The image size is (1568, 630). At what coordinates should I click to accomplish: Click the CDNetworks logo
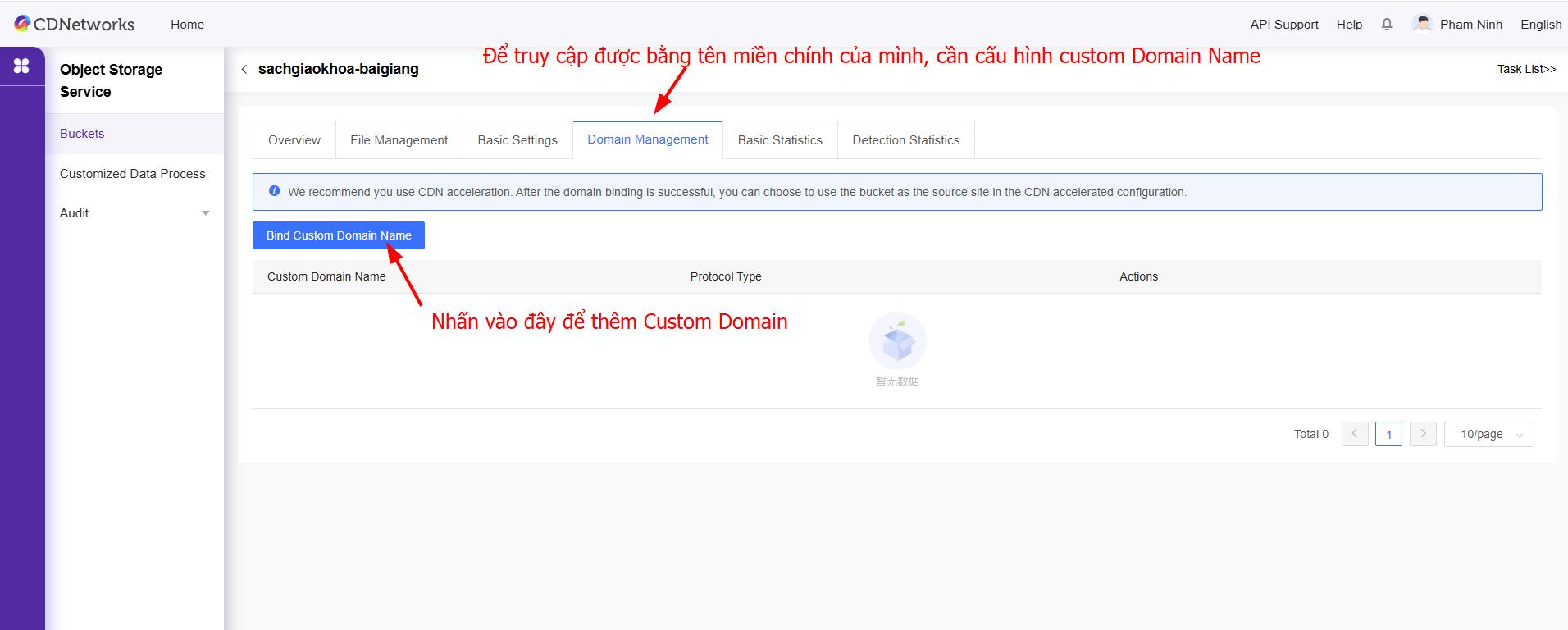(x=74, y=24)
